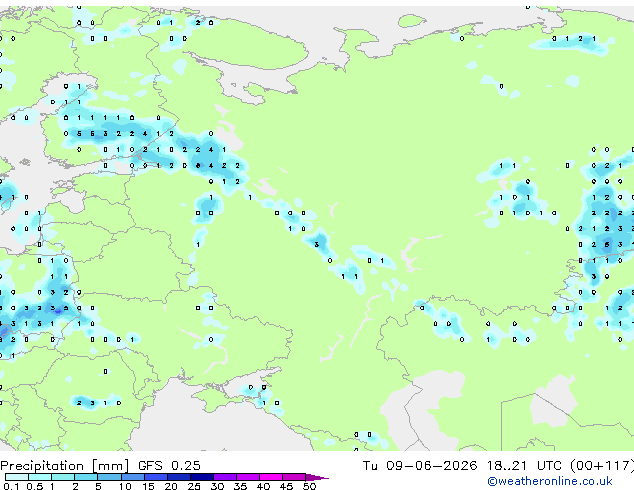This screenshot has height=490, width=634.
Task: Select the legend swatch between 10 and 15
Action: pyautogui.click(x=133, y=477)
